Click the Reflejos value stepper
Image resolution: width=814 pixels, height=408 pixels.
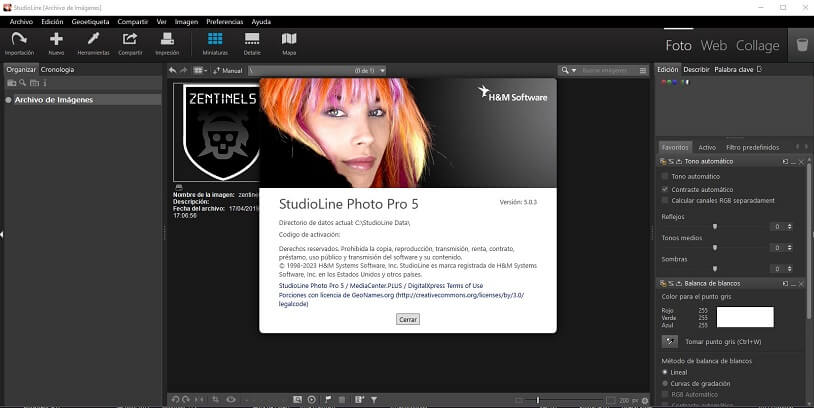coord(790,227)
